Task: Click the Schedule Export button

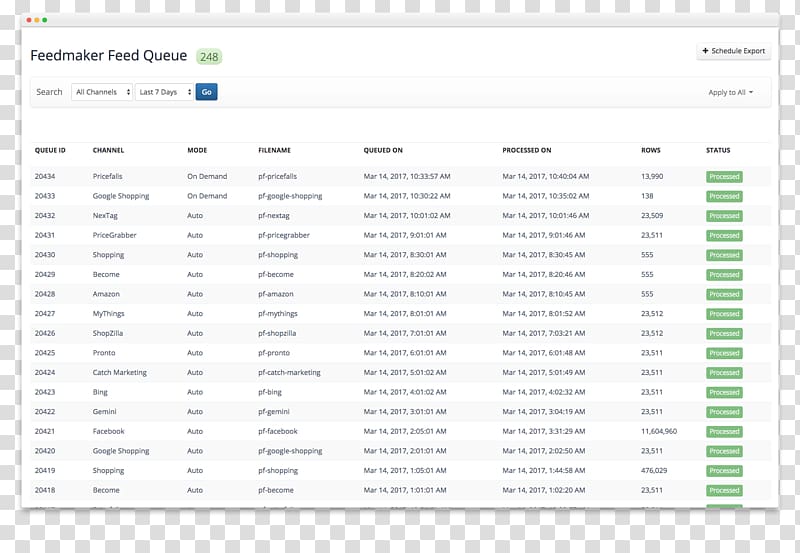Action: [x=734, y=51]
